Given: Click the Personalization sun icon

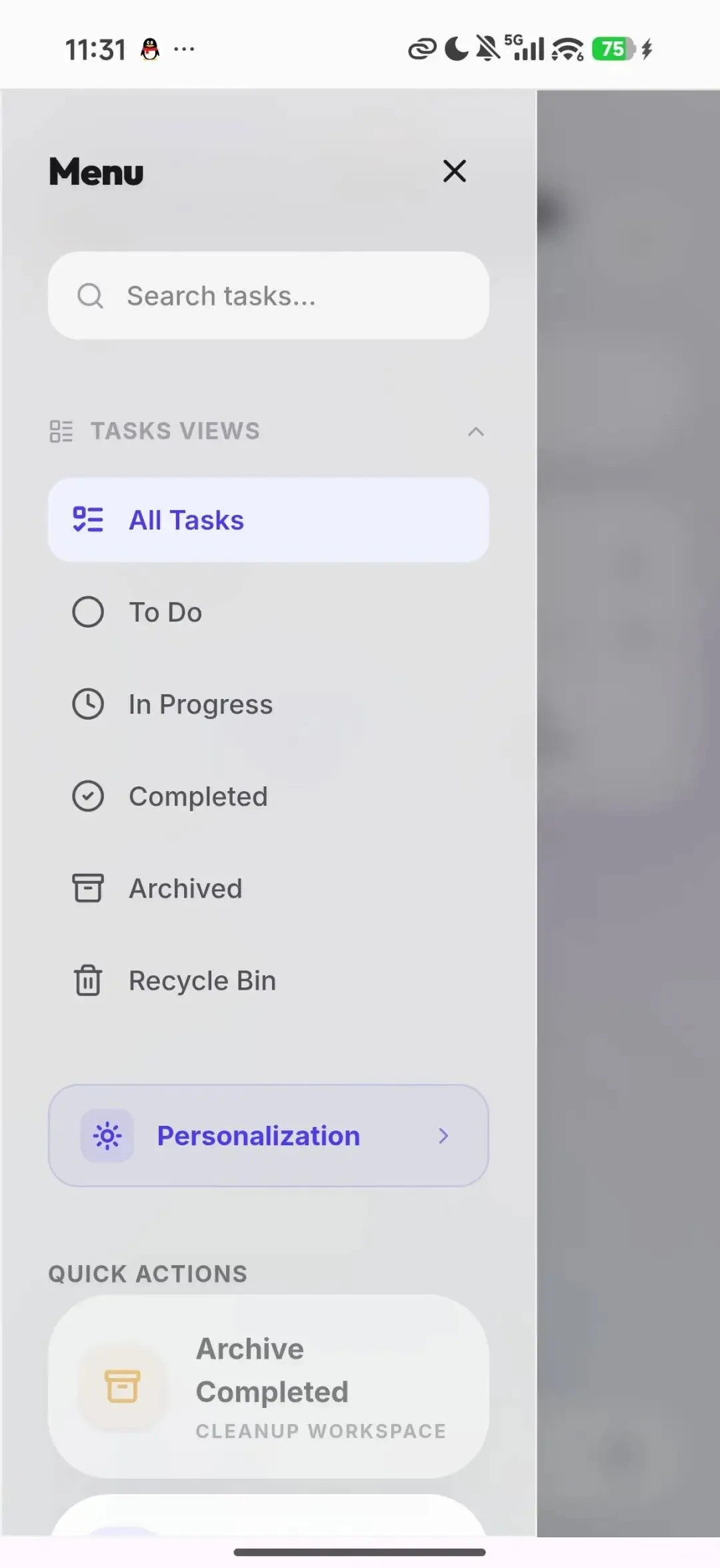Looking at the screenshot, I should coord(107,1135).
